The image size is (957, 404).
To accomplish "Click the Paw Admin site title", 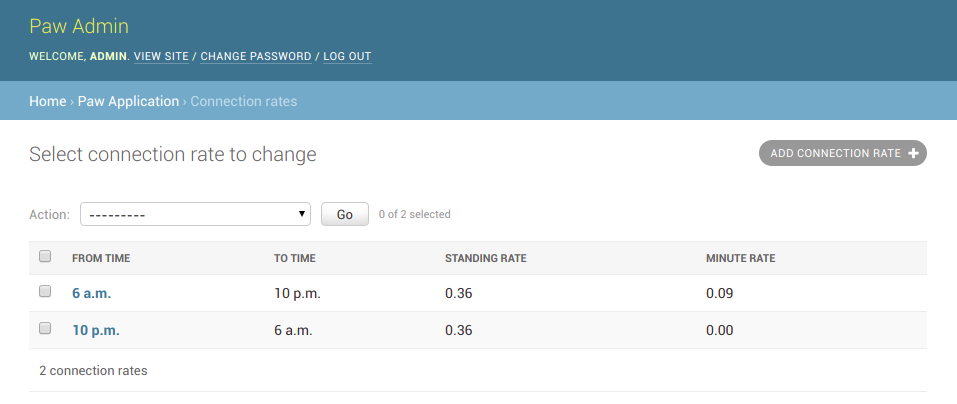I will pyautogui.click(x=79, y=26).
